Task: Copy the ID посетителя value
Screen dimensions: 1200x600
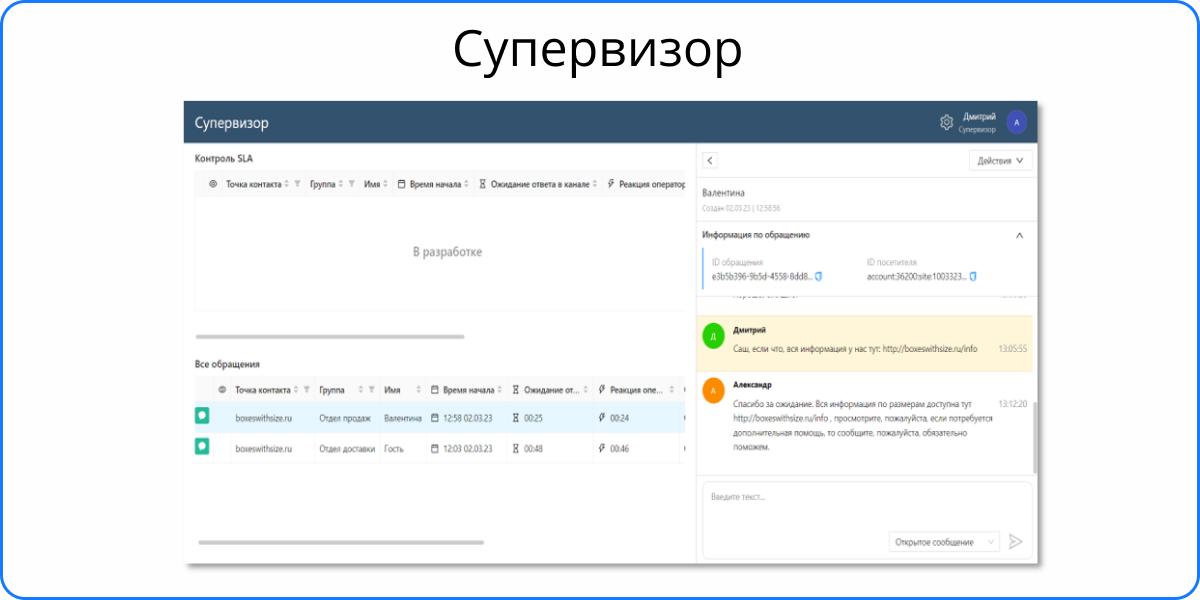Action: pyautogui.click(x=973, y=276)
